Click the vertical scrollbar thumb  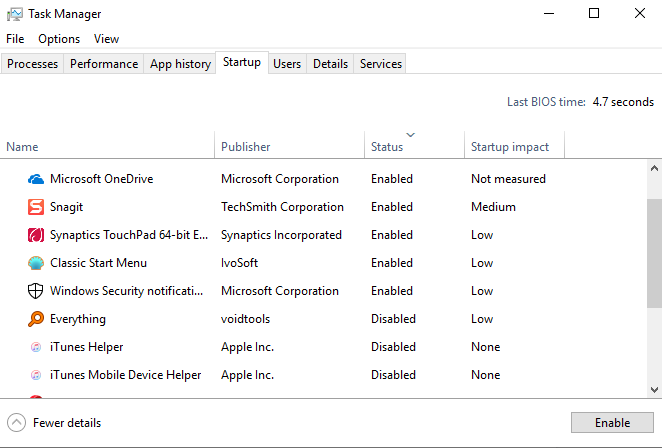(x=654, y=255)
